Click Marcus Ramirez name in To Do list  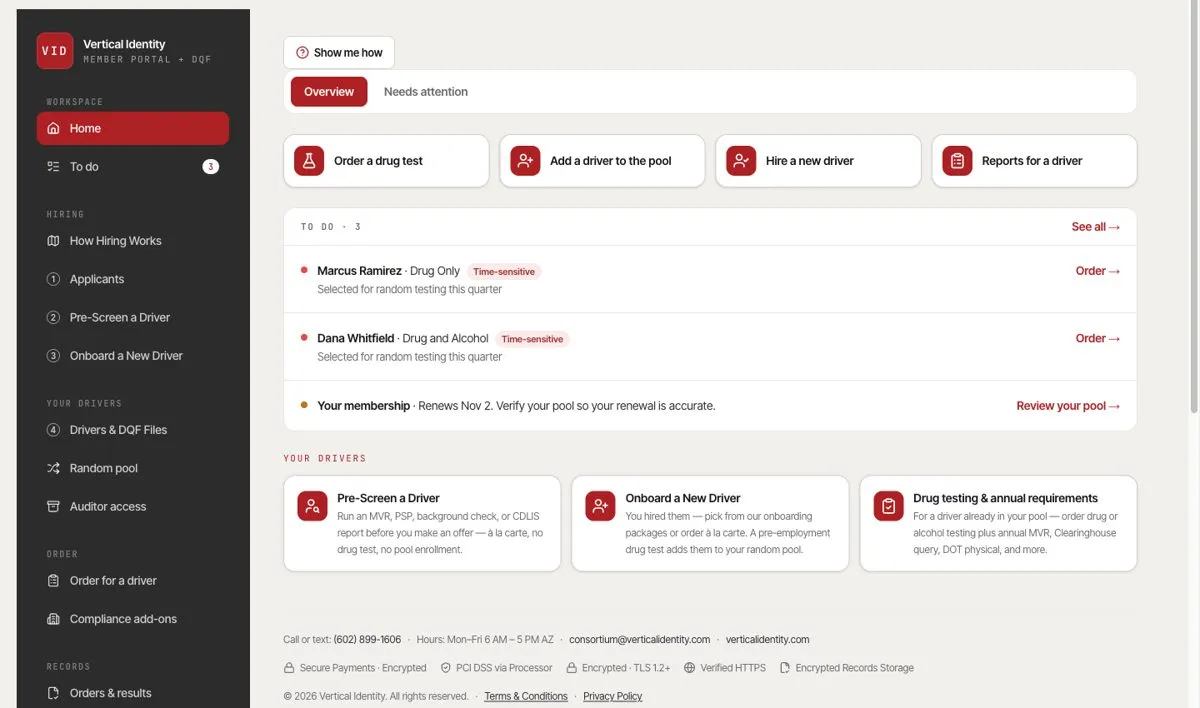point(359,271)
